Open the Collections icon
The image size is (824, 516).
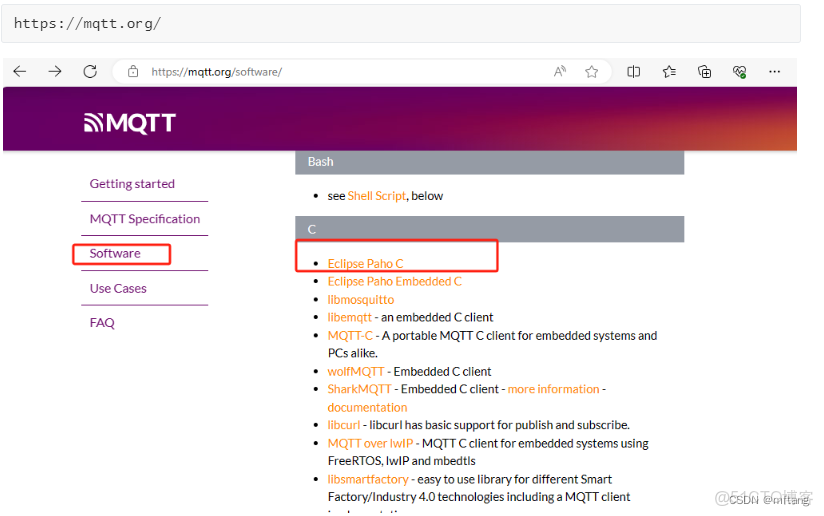[704, 71]
